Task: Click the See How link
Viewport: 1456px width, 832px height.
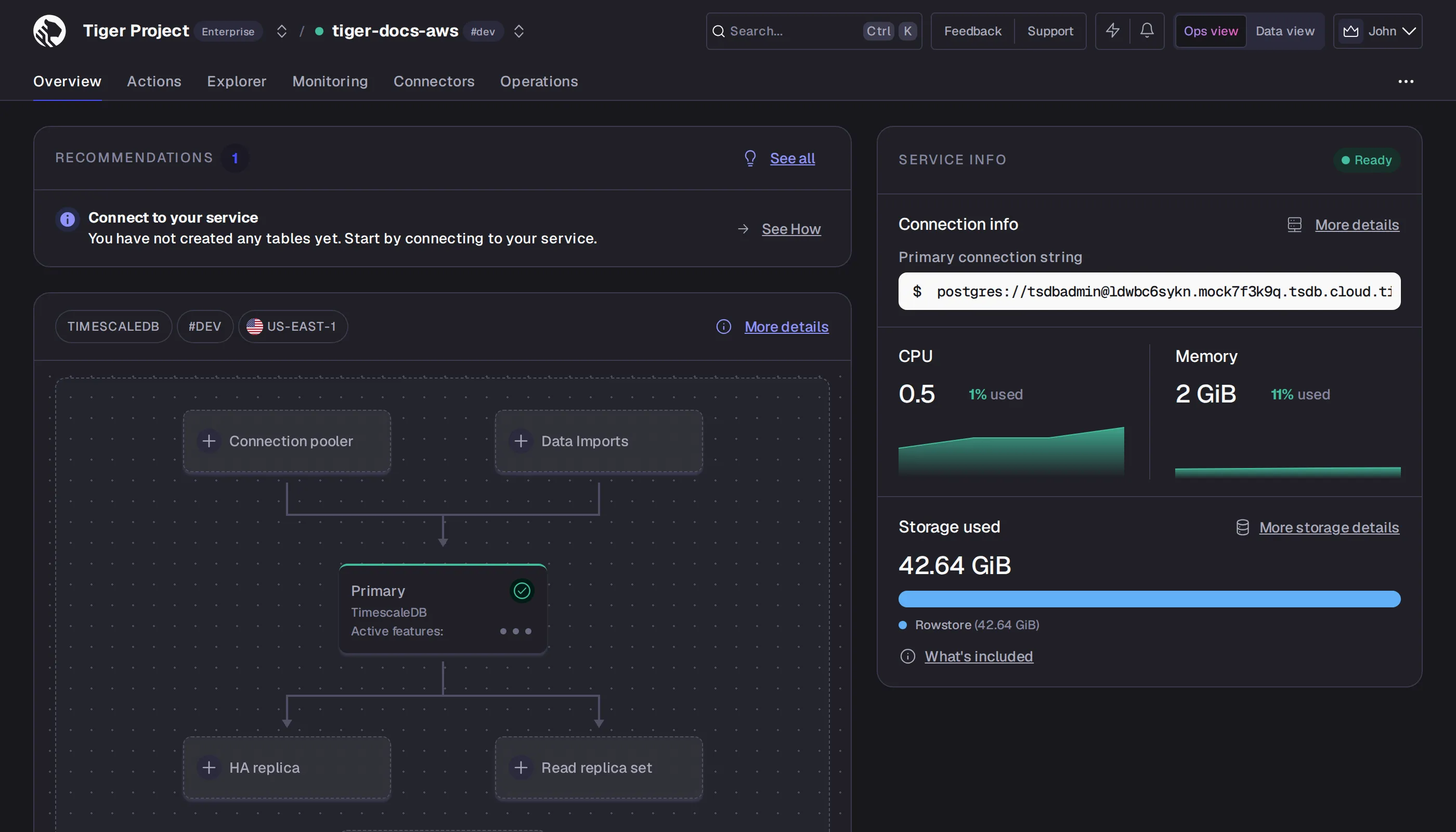Action: (791, 229)
